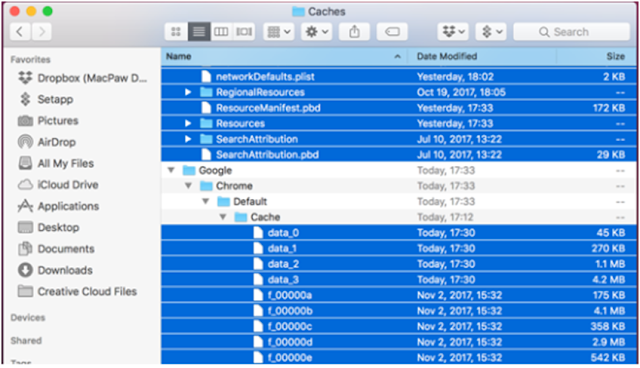The image size is (640, 368).
Task: Open AirDrop in the sidebar
Action: 47,142
